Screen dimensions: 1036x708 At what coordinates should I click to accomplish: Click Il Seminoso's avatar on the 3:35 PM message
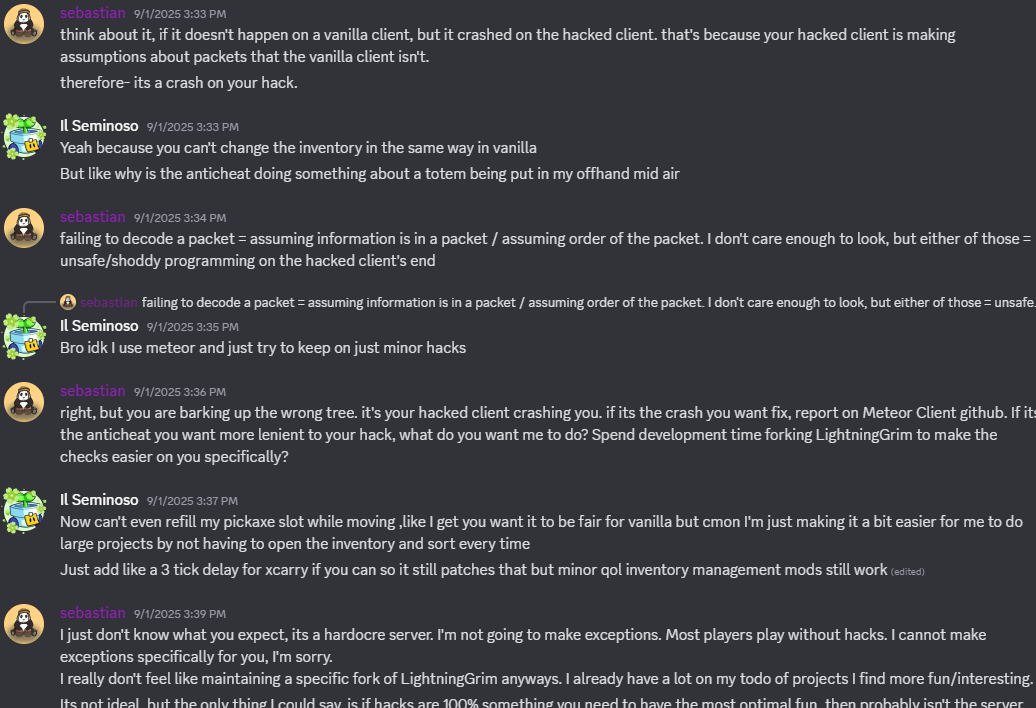point(24,336)
